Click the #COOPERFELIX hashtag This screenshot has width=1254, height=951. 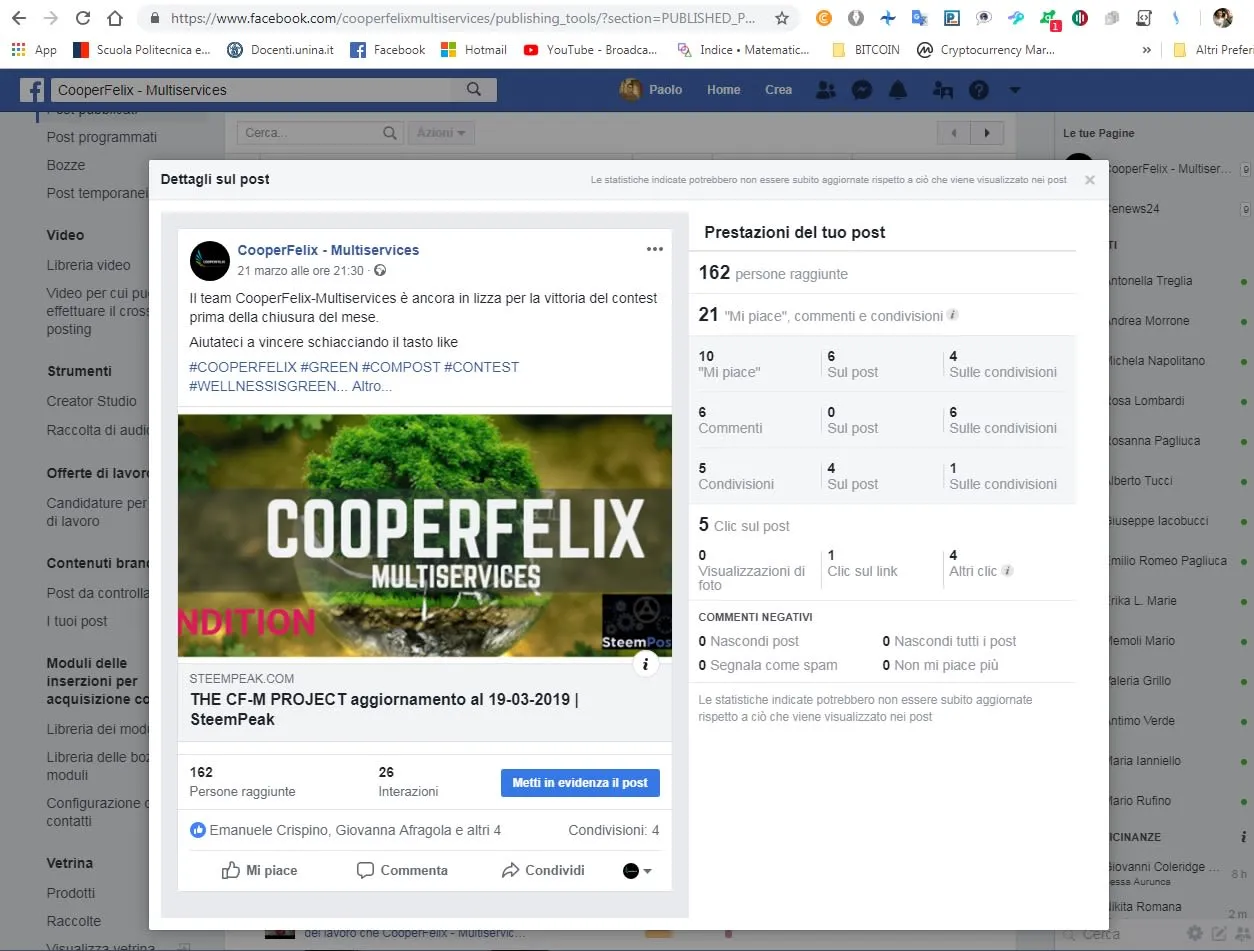pos(243,367)
